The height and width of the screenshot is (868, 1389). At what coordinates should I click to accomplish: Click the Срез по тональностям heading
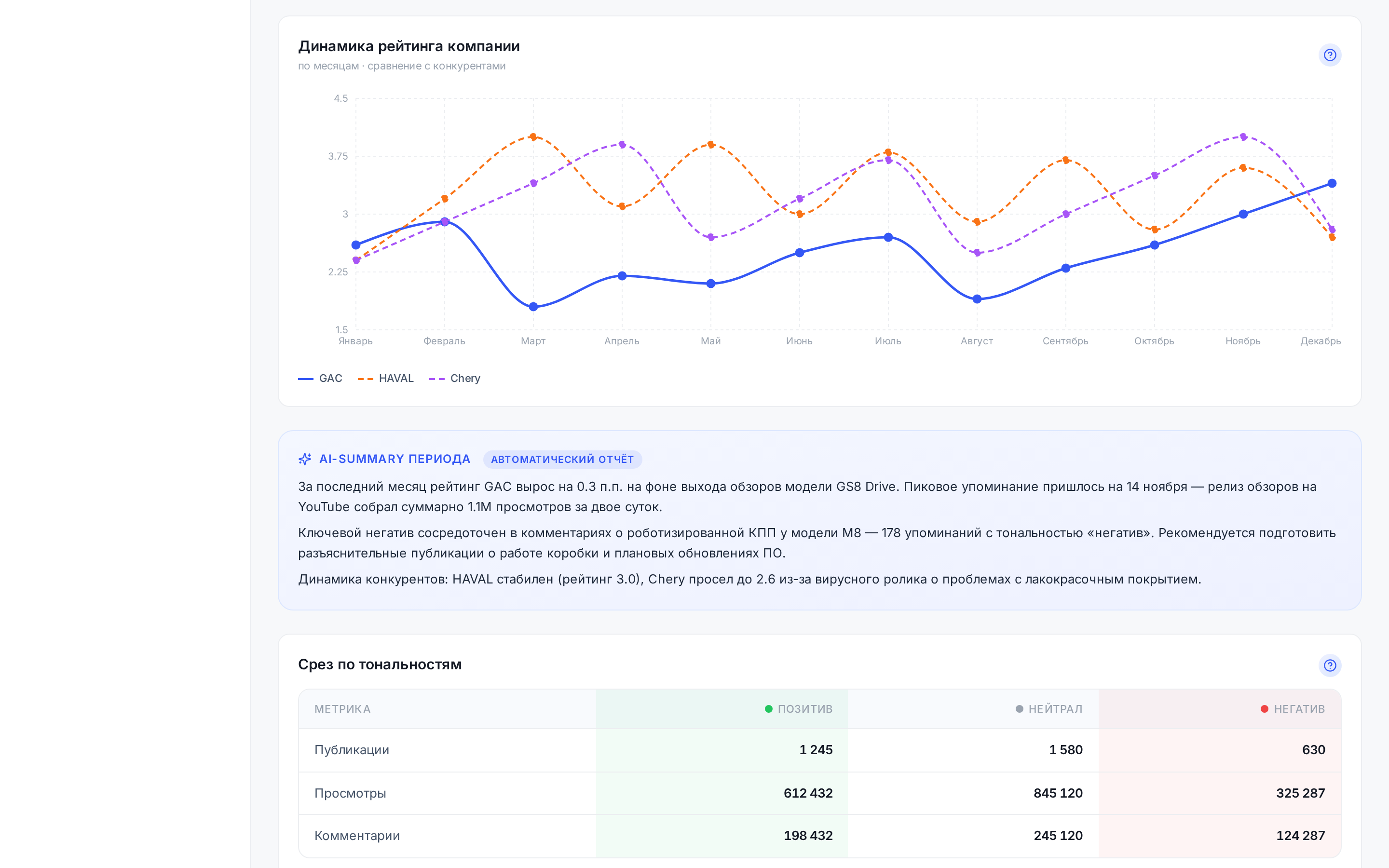380,665
